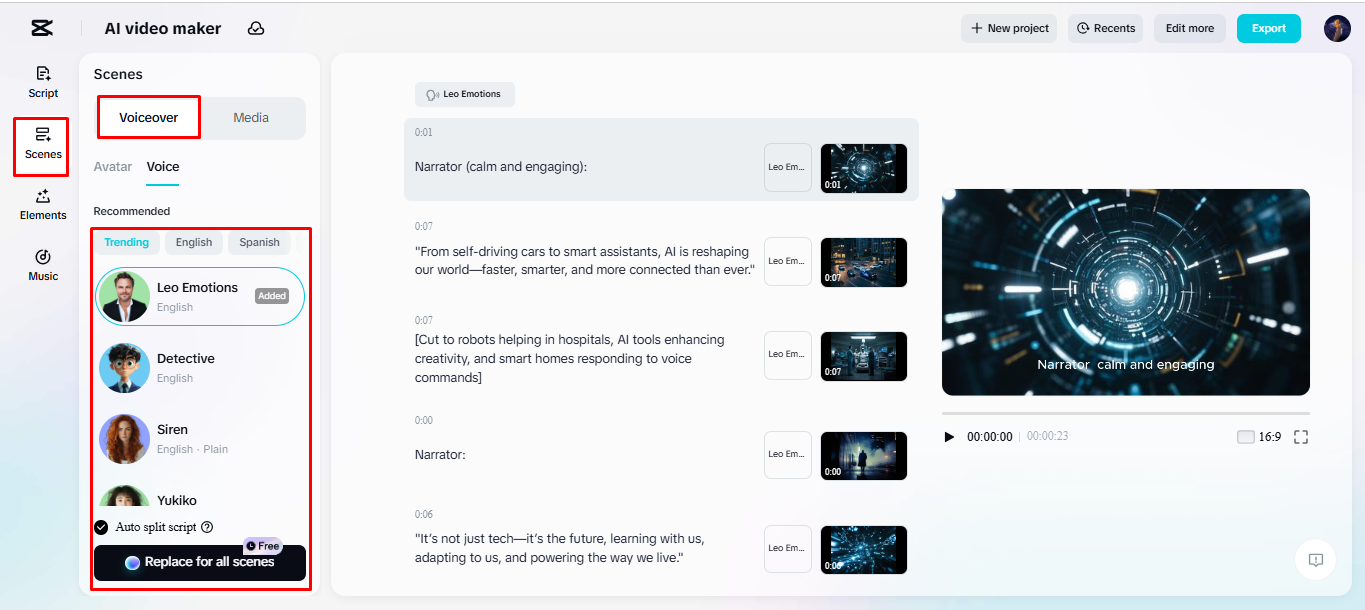This screenshot has width=1365, height=610.
Task: Open the feedback chat icon
Action: (x=1315, y=560)
